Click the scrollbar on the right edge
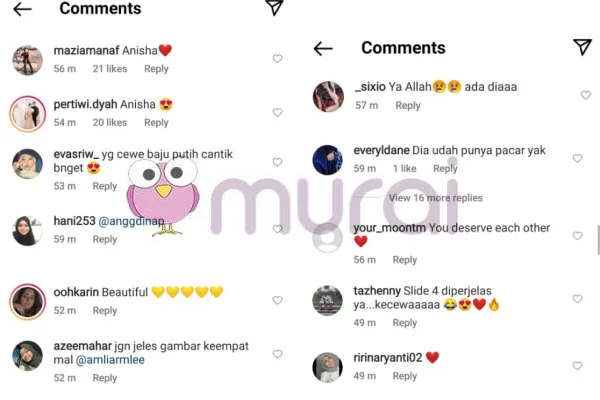The image size is (600, 400). (x=598, y=240)
